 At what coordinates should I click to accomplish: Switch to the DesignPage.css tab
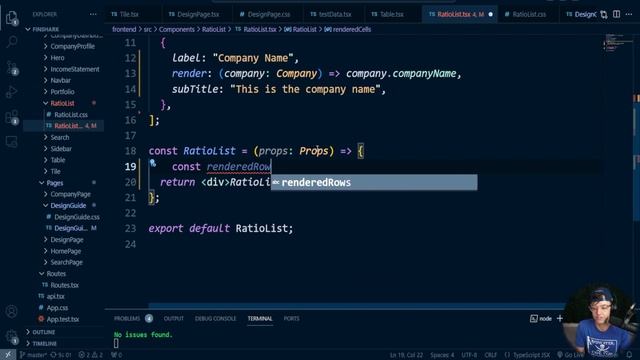[x=269, y=14]
